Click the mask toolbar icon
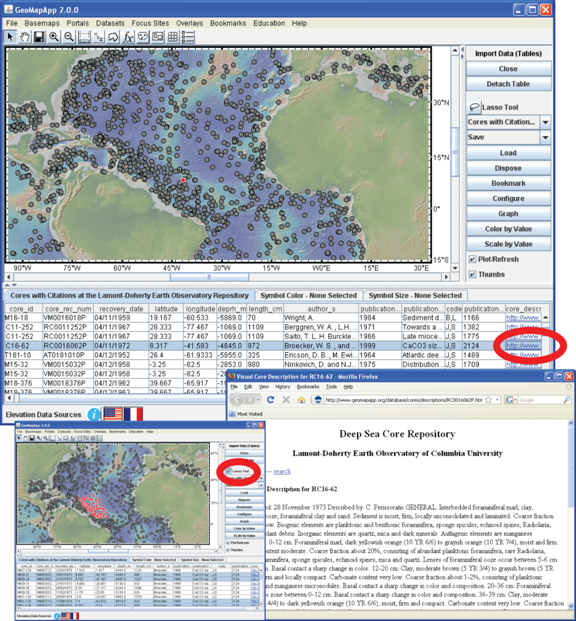Image resolution: width=576 pixels, height=621 pixels. [x=143, y=37]
